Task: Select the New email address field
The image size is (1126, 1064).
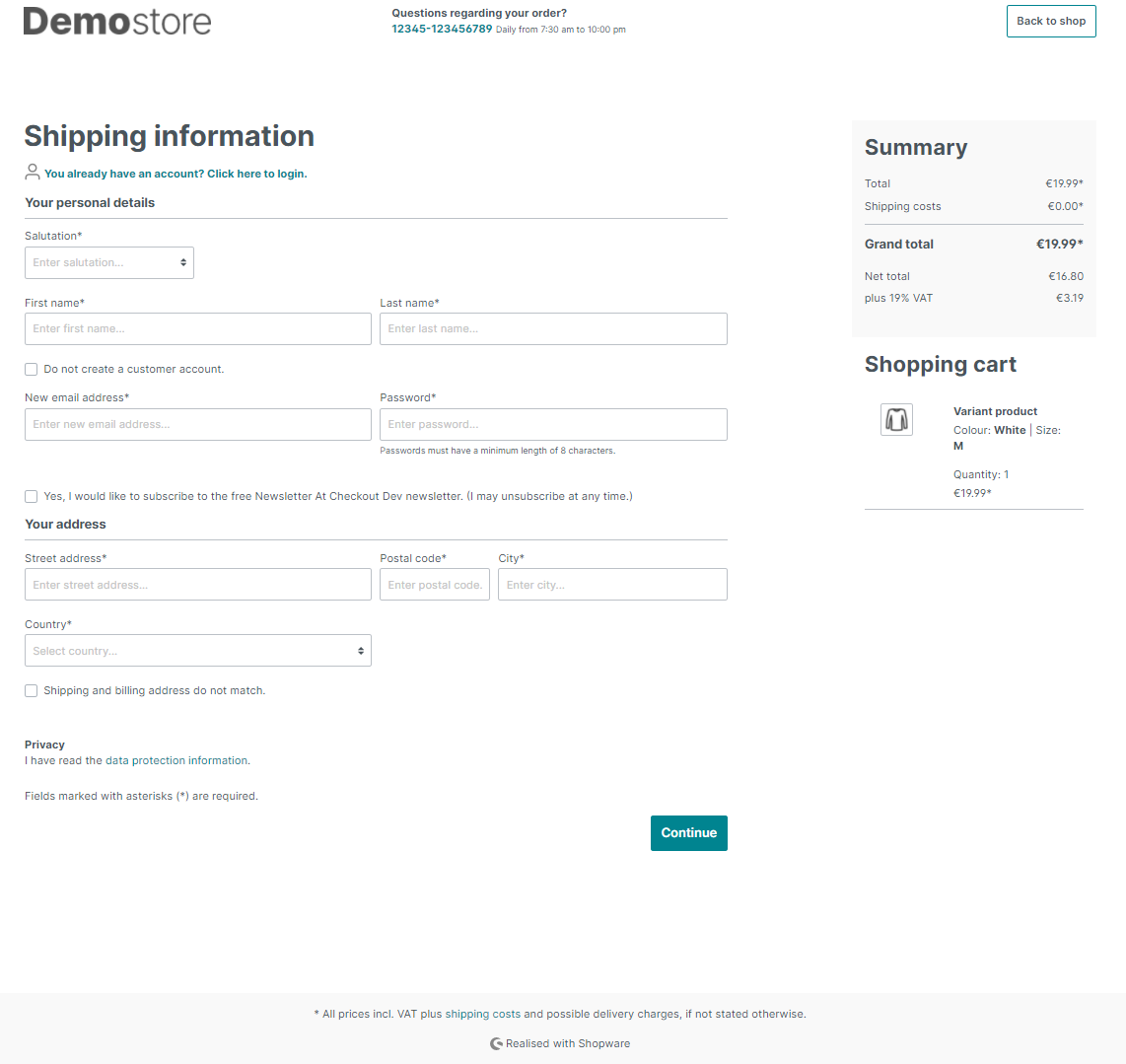Action: [x=198, y=425]
